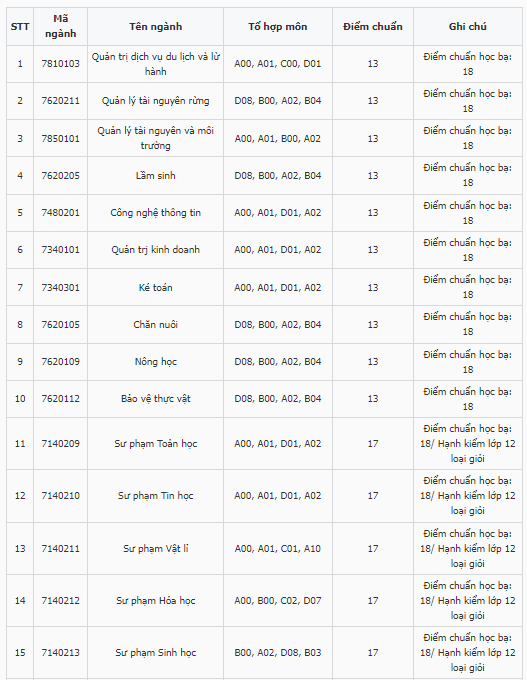The image size is (527, 680).
Task: Click the Quản trị kinh doanh cell
Action: [x=155, y=250]
